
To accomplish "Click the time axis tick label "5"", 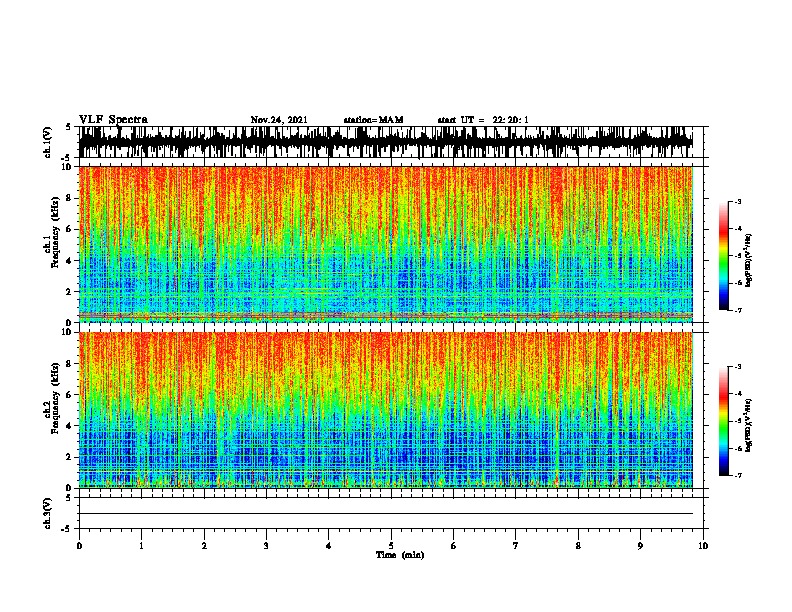I will 391,546.
